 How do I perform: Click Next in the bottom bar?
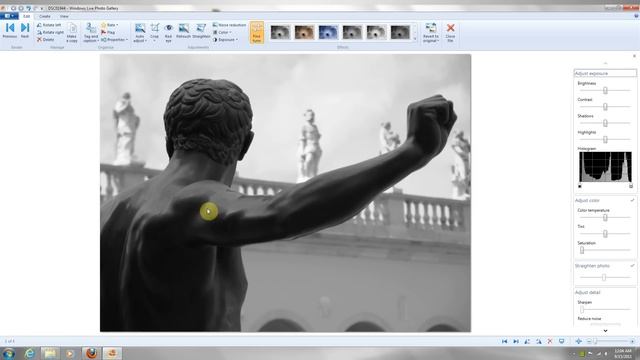[x=516, y=341]
